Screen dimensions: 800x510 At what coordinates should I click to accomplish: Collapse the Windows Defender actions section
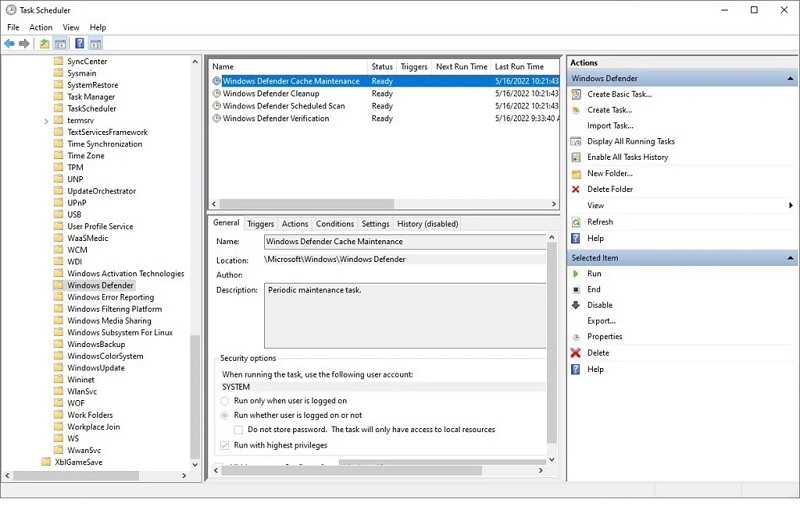[790, 79]
